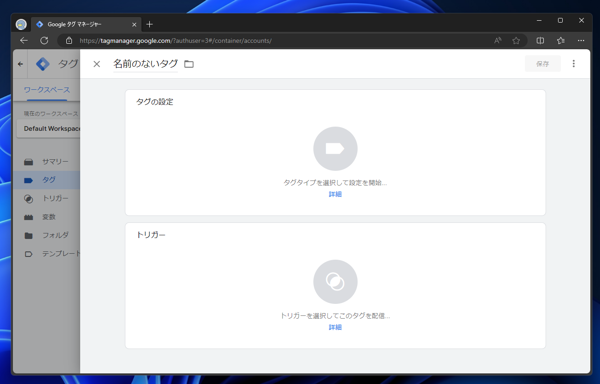Screen dimensions: 600x384
Task: Select フォルダ in the sidebar
Action: (47, 235)
